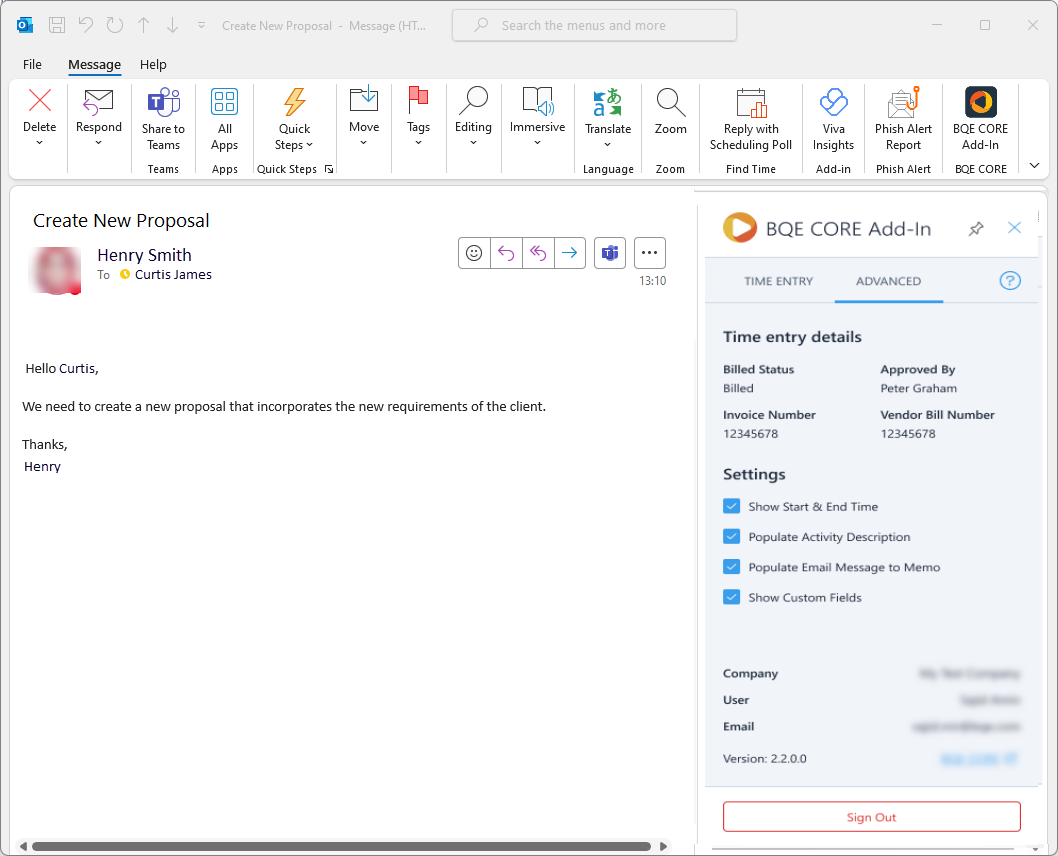Image resolution: width=1058 pixels, height=856 pixels.
Task: Click the Reply arrow in message header
Action: [x=506, y=253]
